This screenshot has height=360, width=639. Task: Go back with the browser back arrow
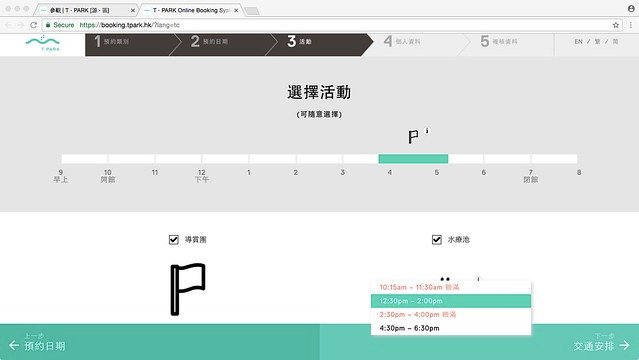8,25
